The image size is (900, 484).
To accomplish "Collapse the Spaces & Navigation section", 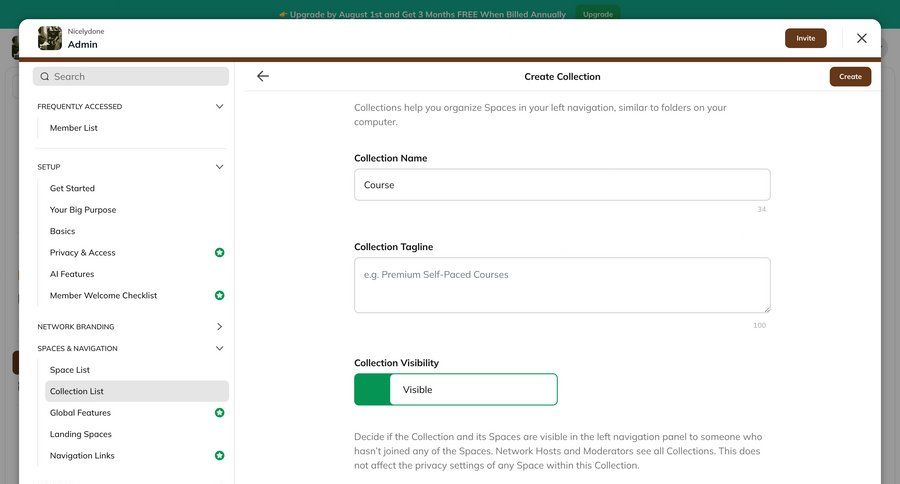I will tap(219, 349).
